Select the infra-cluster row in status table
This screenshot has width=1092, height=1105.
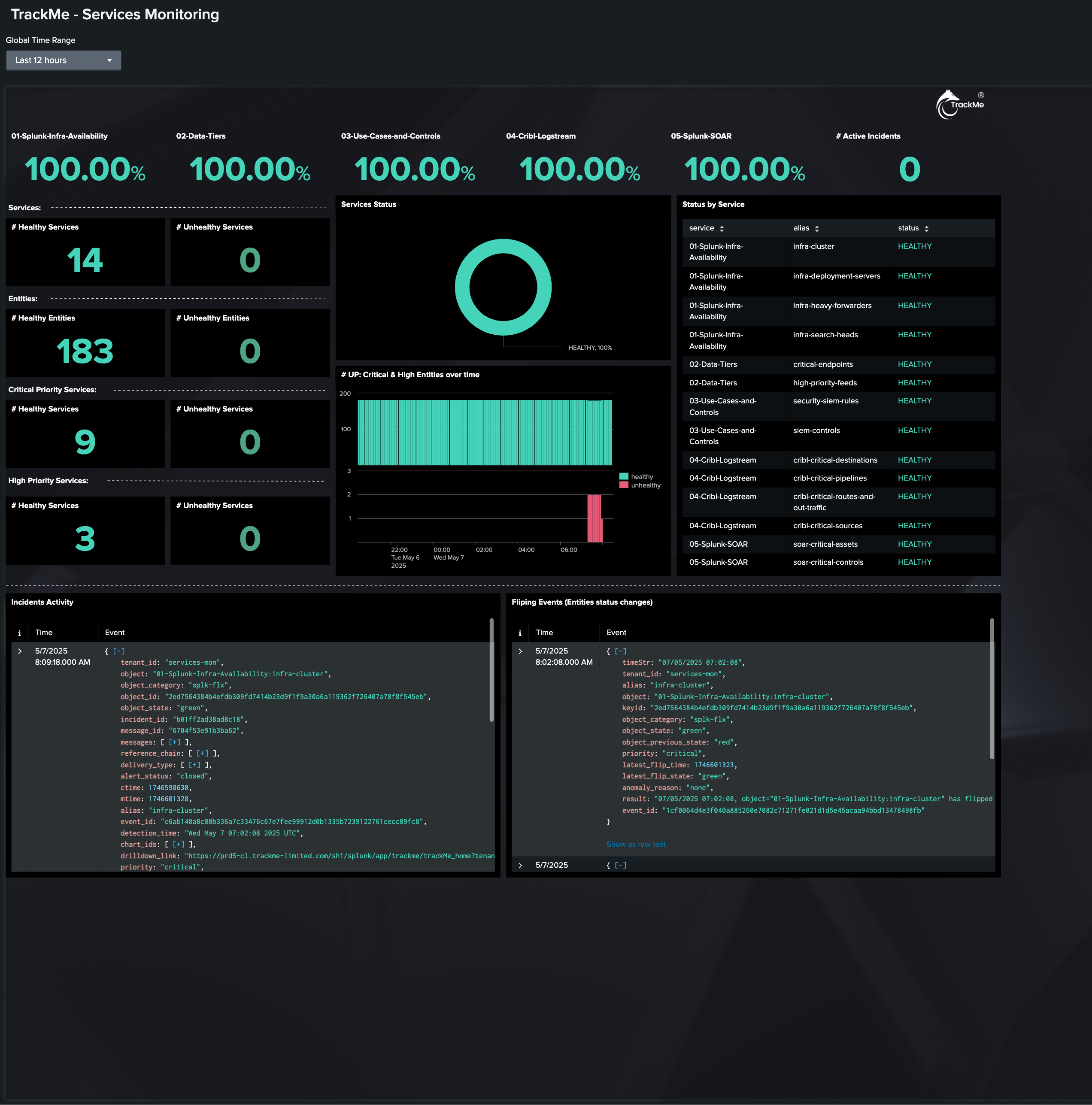coord(839,252)
